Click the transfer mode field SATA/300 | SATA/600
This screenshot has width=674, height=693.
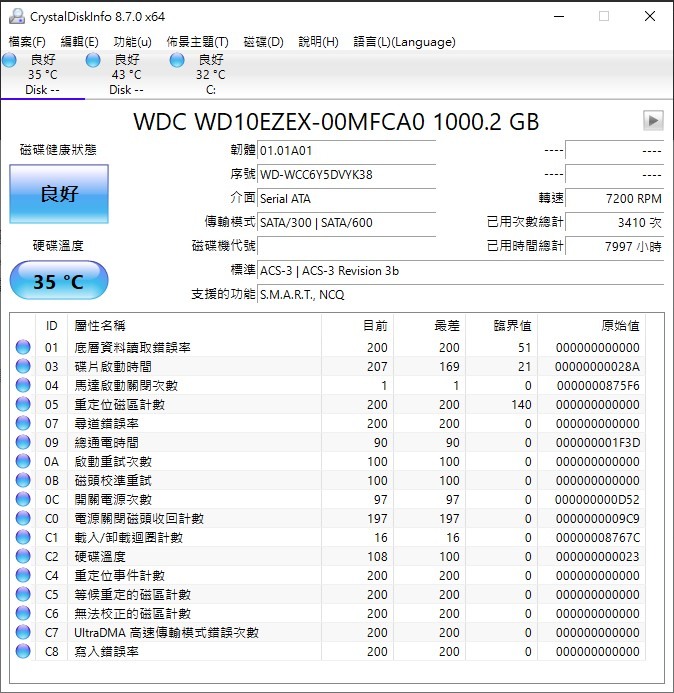[347, 222]
